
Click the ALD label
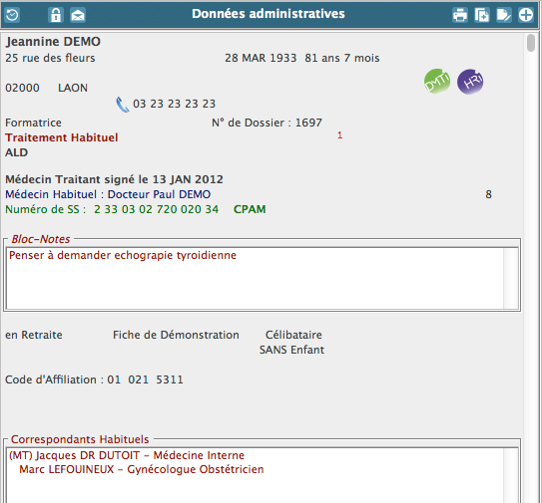[17, 152]
